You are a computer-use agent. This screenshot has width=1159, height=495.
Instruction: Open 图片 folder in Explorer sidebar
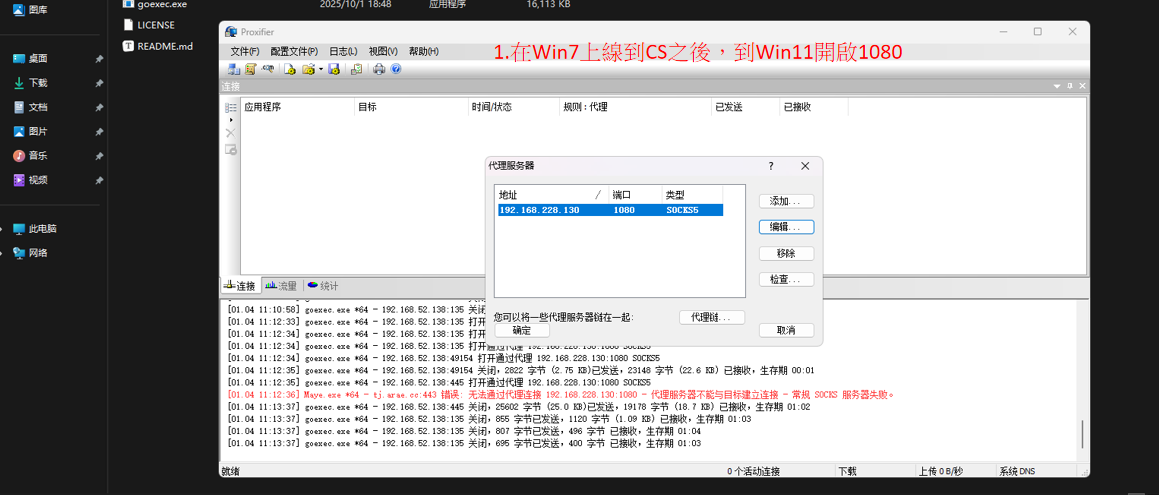[x=38, y=132]
